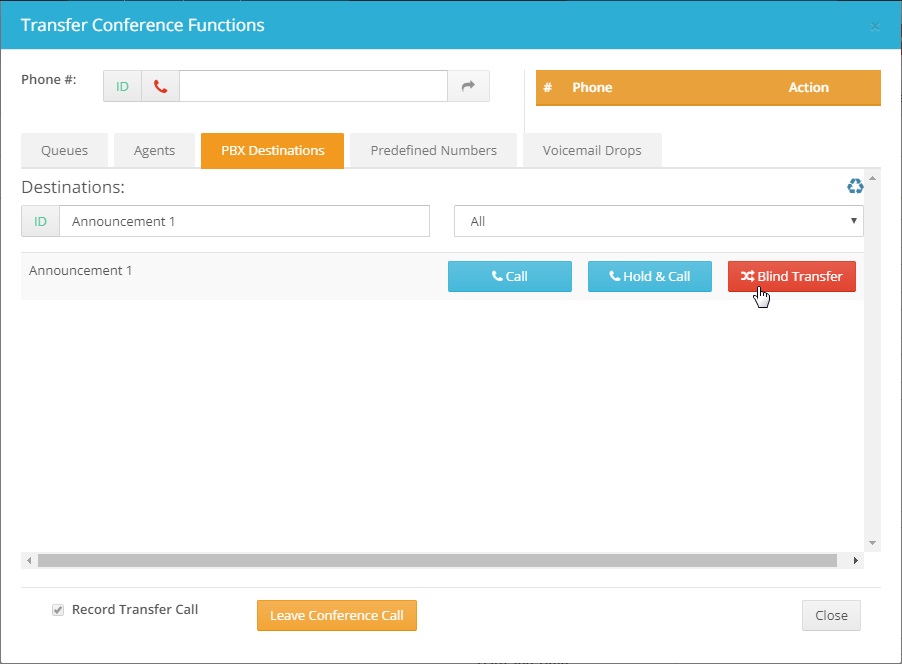Click the red phone handset icon
This screenshot has width=902, height=664.
(160, 86)
